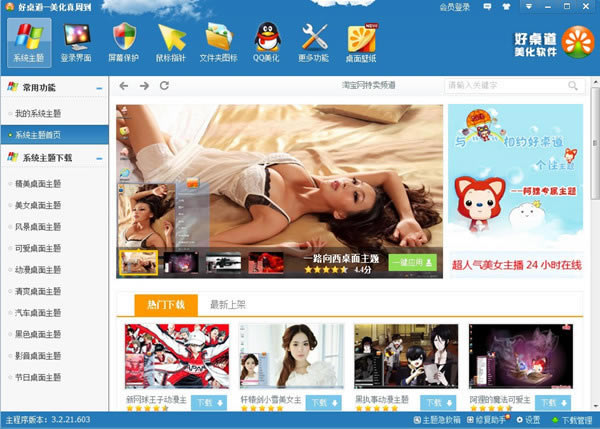The image size is (600, 429).
Task: Open the 登录界面 login screen section
Action: click(76, 43)
